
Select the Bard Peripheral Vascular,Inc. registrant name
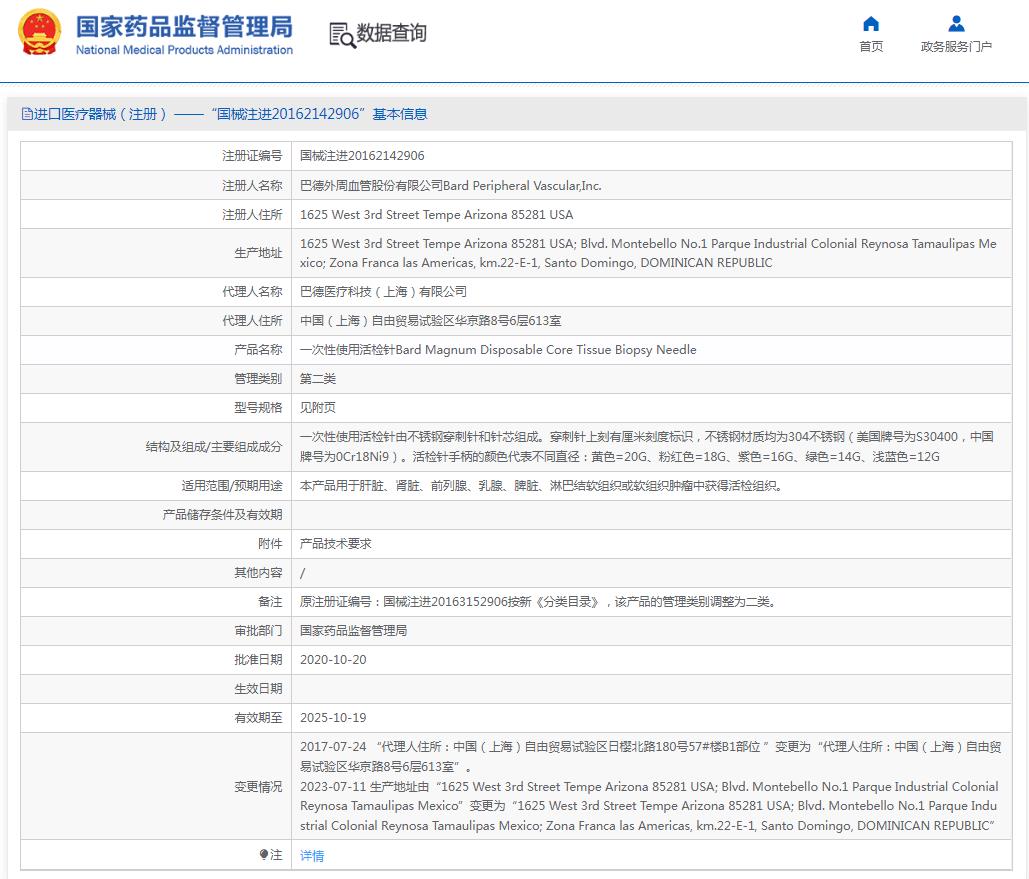pos(451,186)
